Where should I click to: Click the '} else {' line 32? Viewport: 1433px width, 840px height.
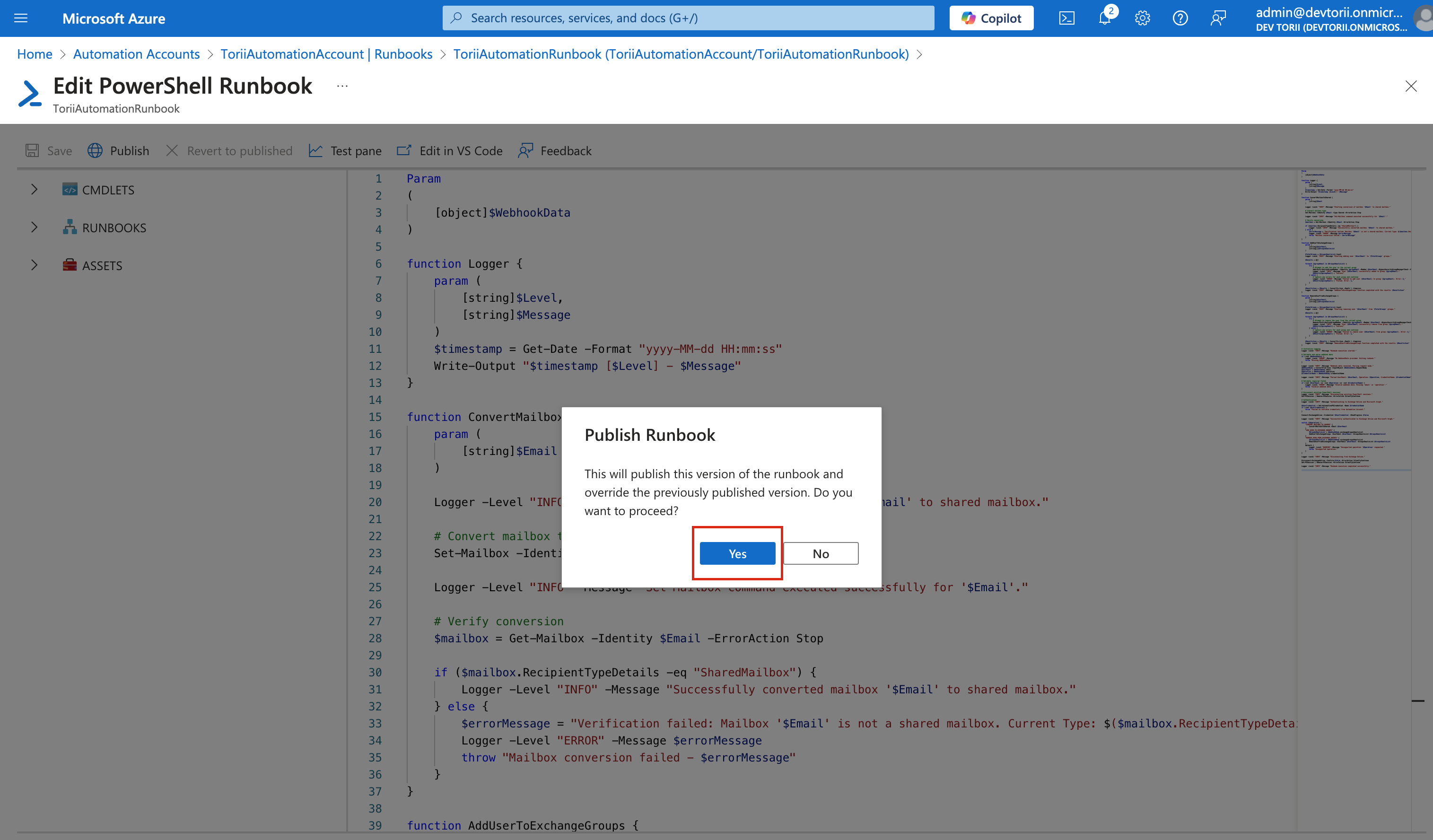tap(461, 706)
